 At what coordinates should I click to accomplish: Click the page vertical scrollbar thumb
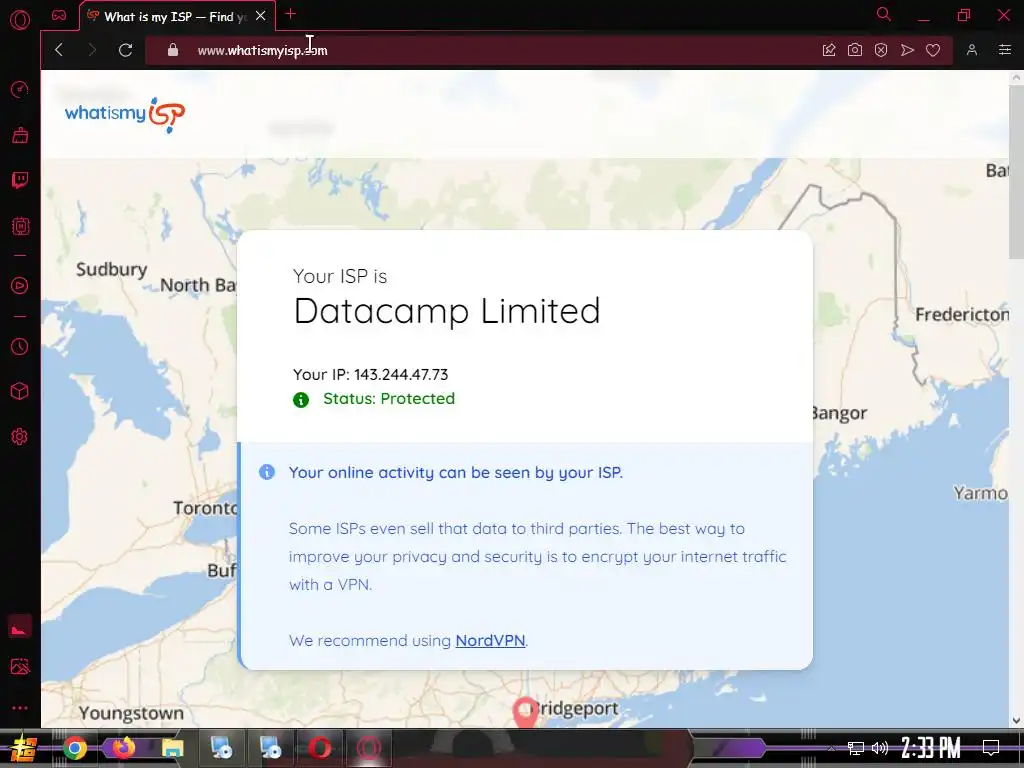click(x=1016, y=171)
